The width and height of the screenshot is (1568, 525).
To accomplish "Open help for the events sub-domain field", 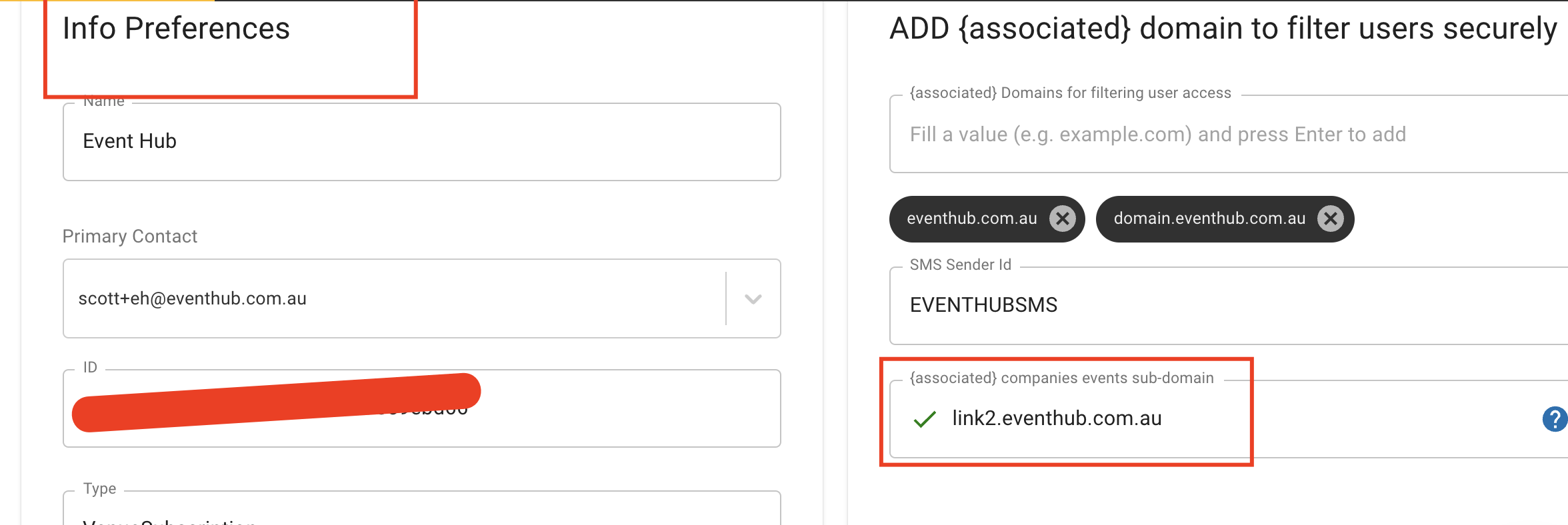I will [1555, 419].
